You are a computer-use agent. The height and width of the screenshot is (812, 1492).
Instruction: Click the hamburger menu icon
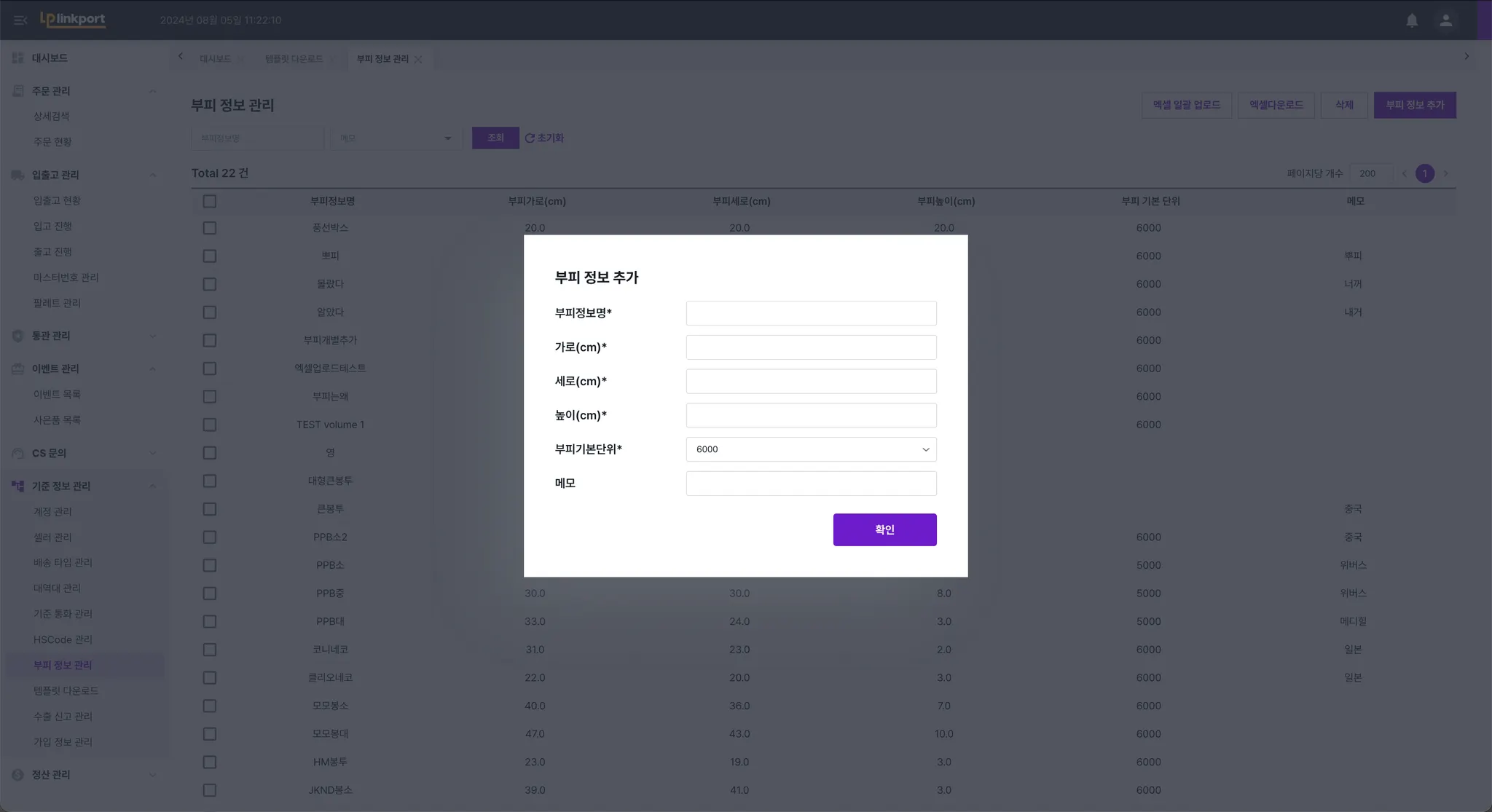click(20, 20)
